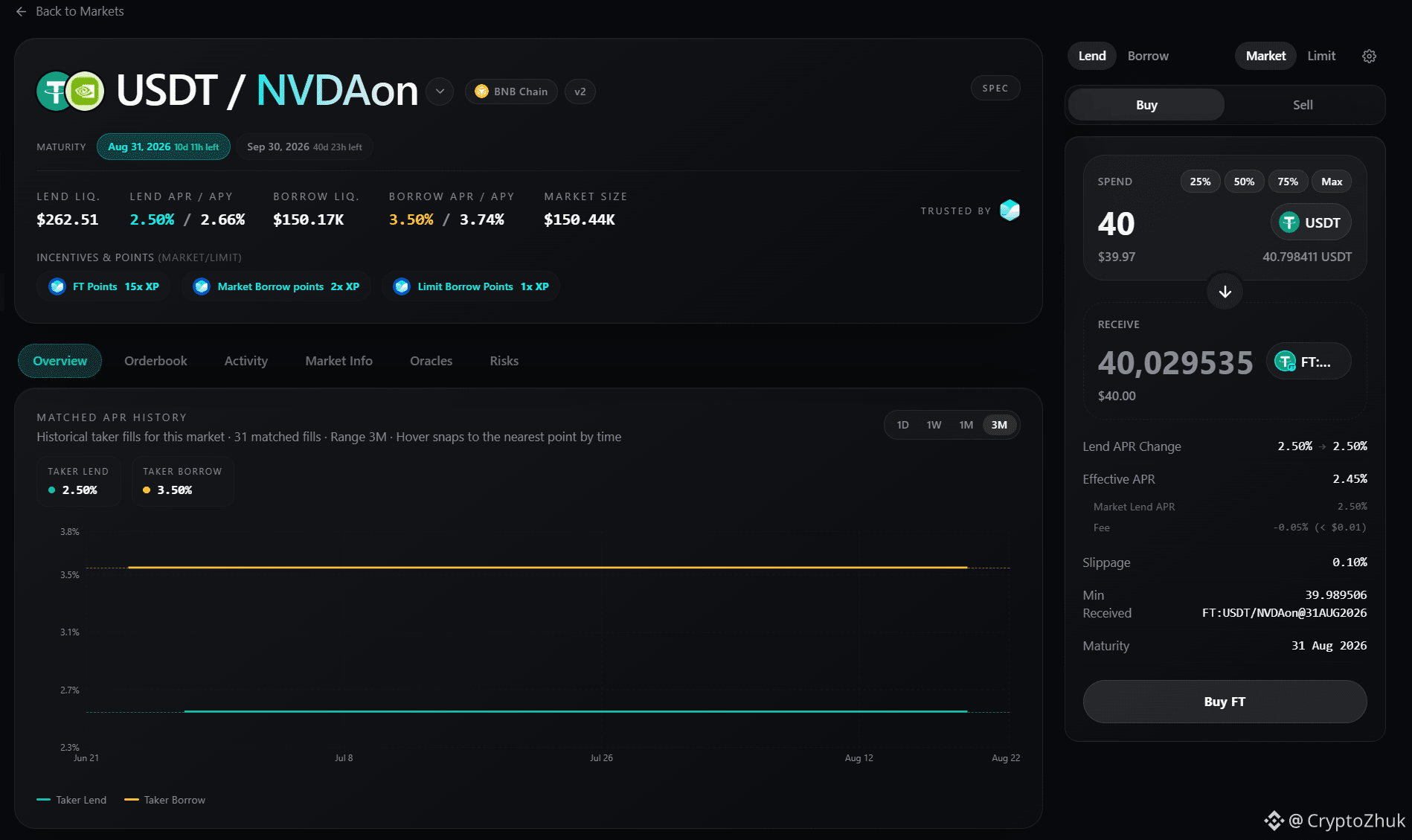The image size is (1412, 840).
Task: Click the v2 version badge
Action: point(580,92)
